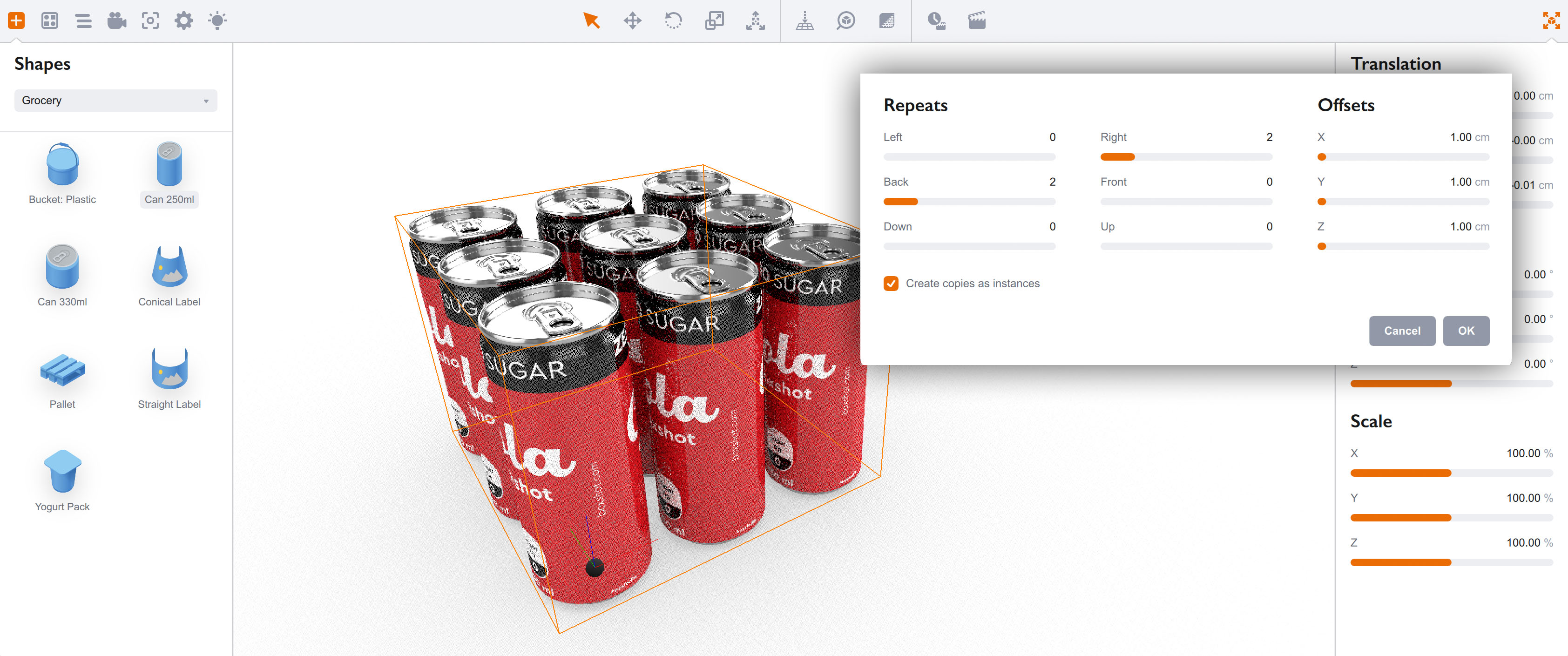
Task: Select the arrow selection tool
Action: [592, 20]
